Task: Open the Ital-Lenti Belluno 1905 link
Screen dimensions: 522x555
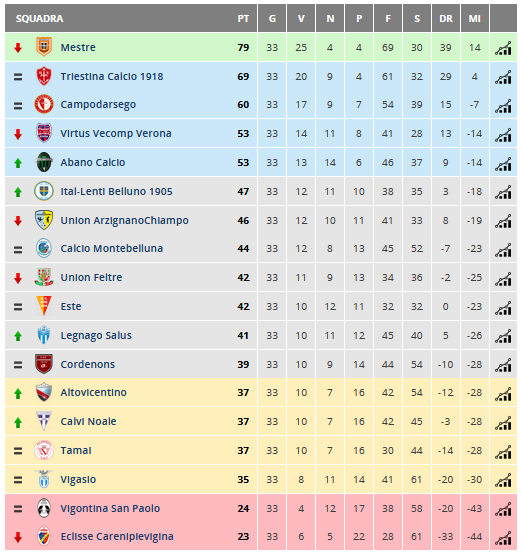Action: (116, 191)
